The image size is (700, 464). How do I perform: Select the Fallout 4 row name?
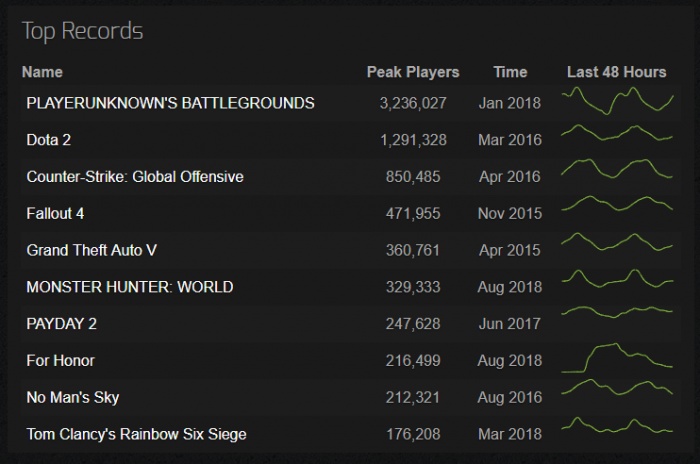[x=55, y=213]
